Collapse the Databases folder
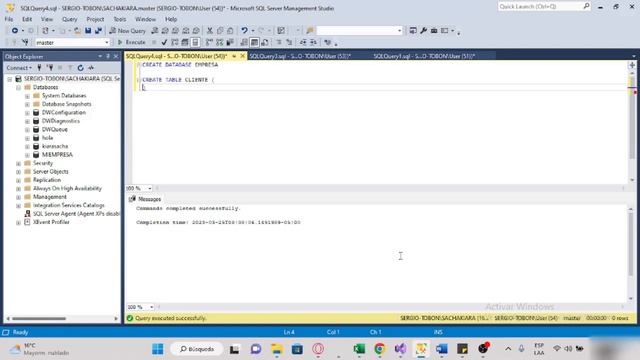Viewport: 640px width, 360px height. point(18,87)
